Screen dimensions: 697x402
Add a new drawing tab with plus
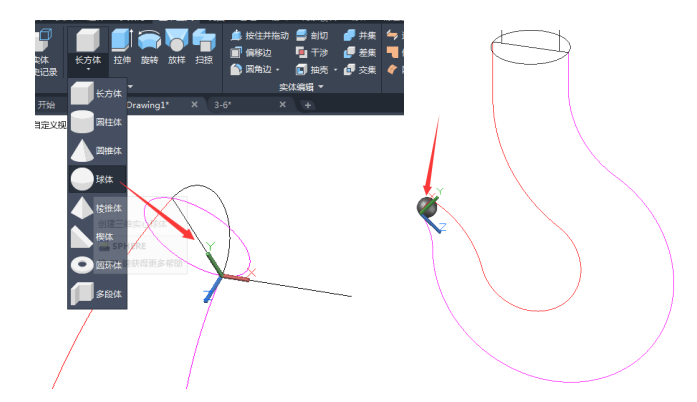(x=308, y=105)
